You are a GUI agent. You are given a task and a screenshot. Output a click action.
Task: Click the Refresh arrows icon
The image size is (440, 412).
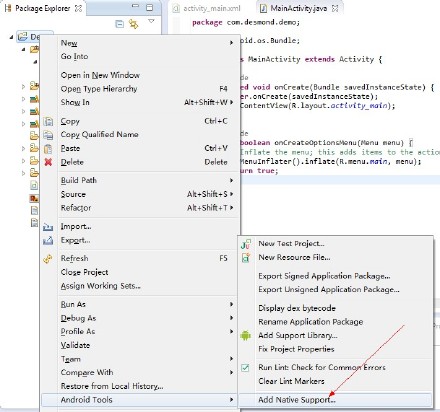pyautogui.click(x=48, y=259)
